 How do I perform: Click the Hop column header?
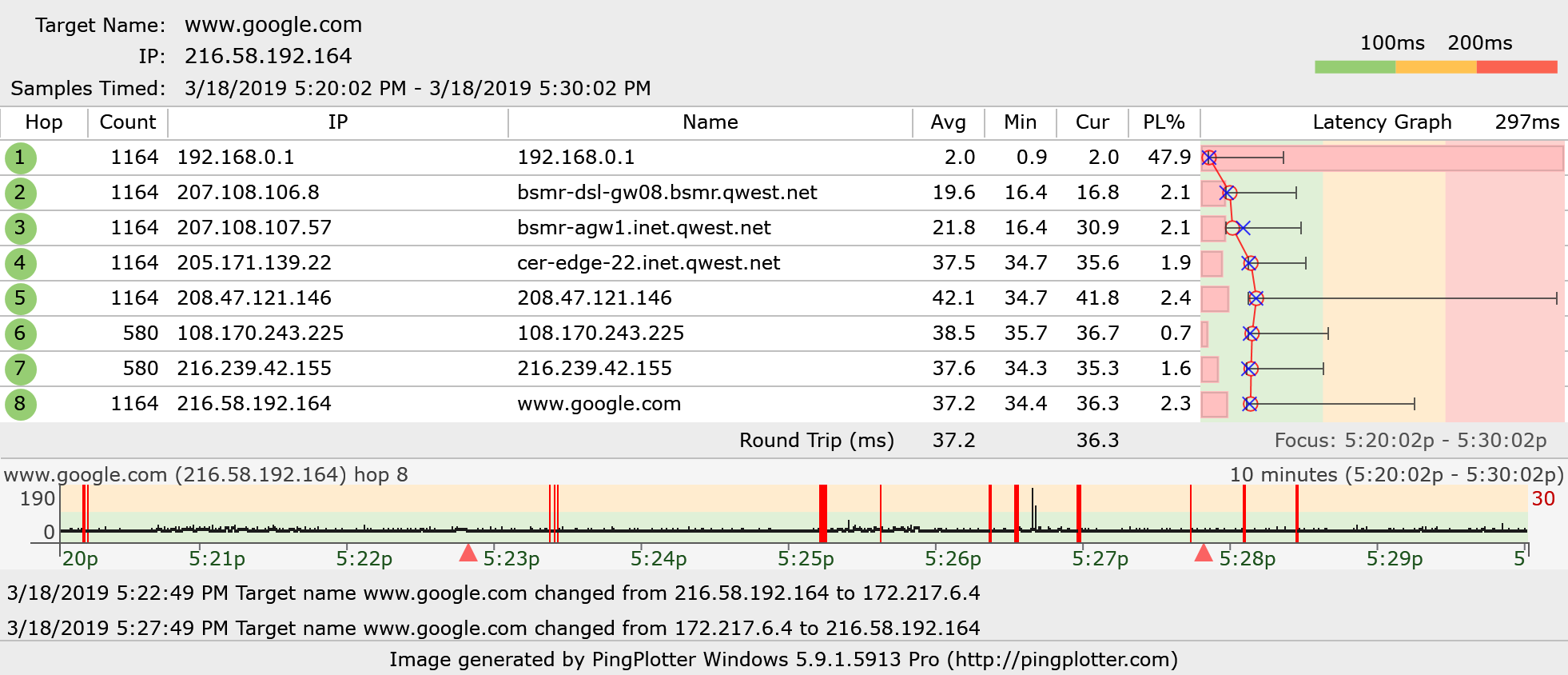[44, 122]
